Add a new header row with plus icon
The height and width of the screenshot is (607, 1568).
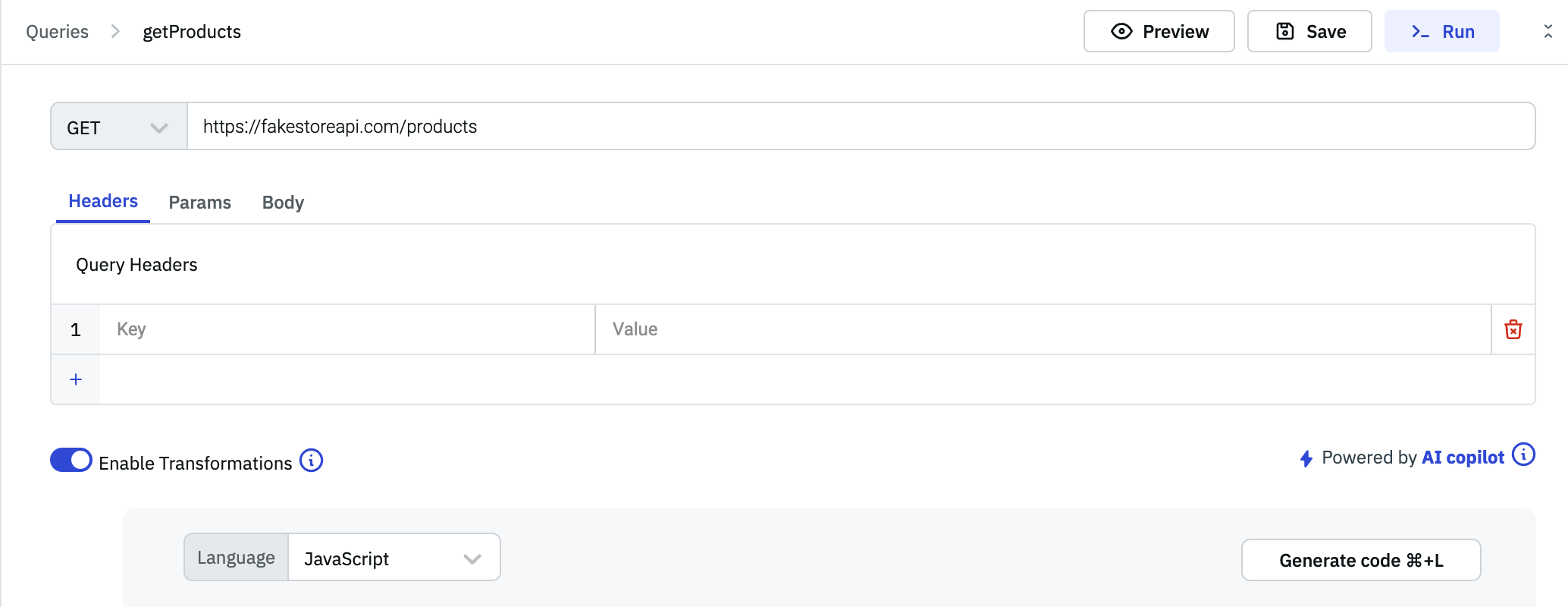coord(76,379)
